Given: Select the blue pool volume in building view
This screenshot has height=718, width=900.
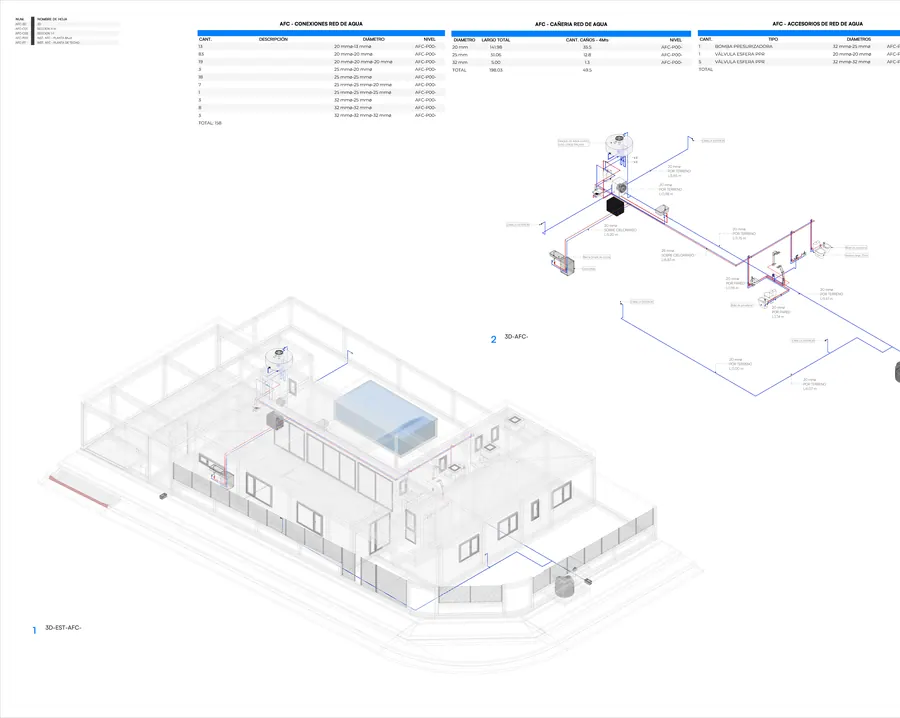Looking at the screenshot, I should 386,416.
